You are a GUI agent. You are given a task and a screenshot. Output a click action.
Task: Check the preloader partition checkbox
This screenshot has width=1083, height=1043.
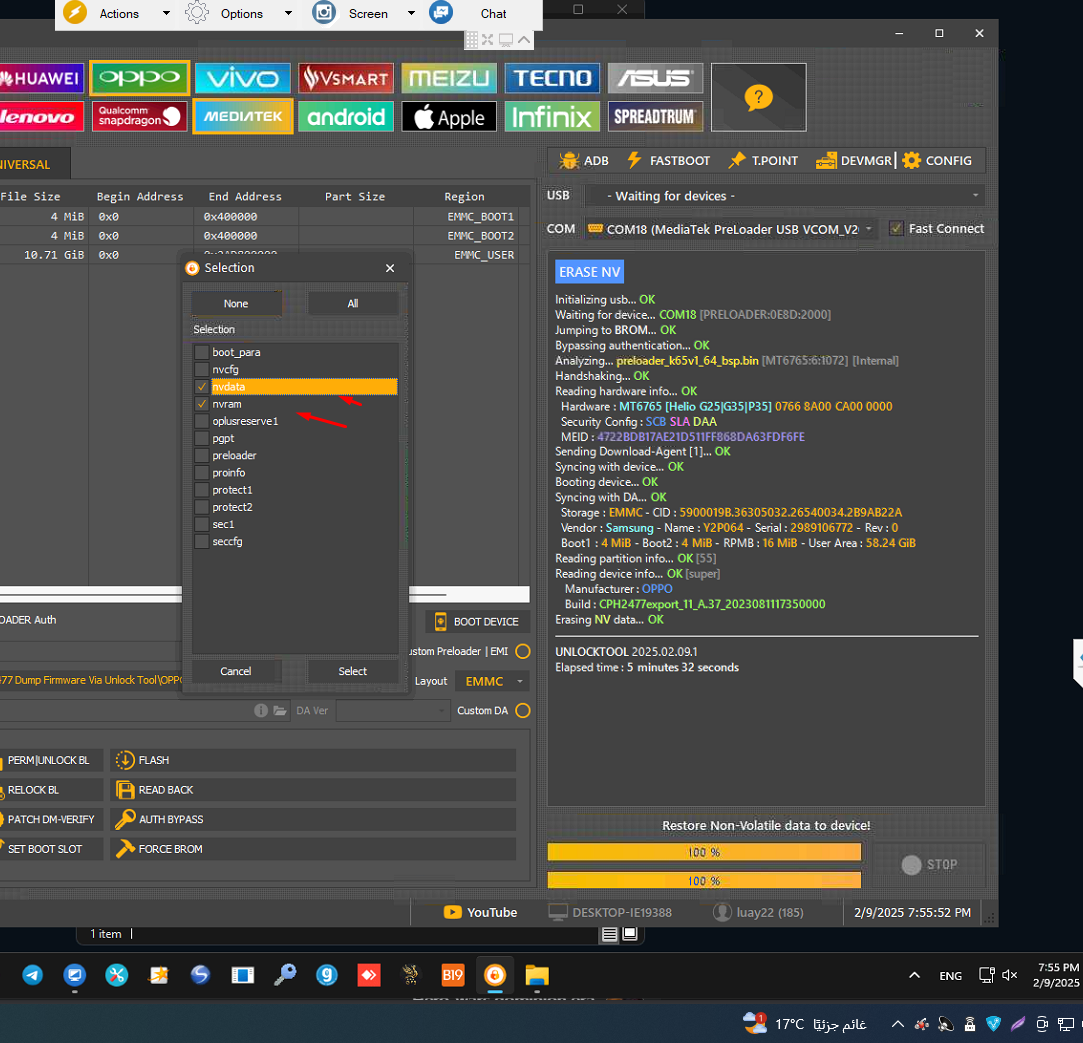202,456
